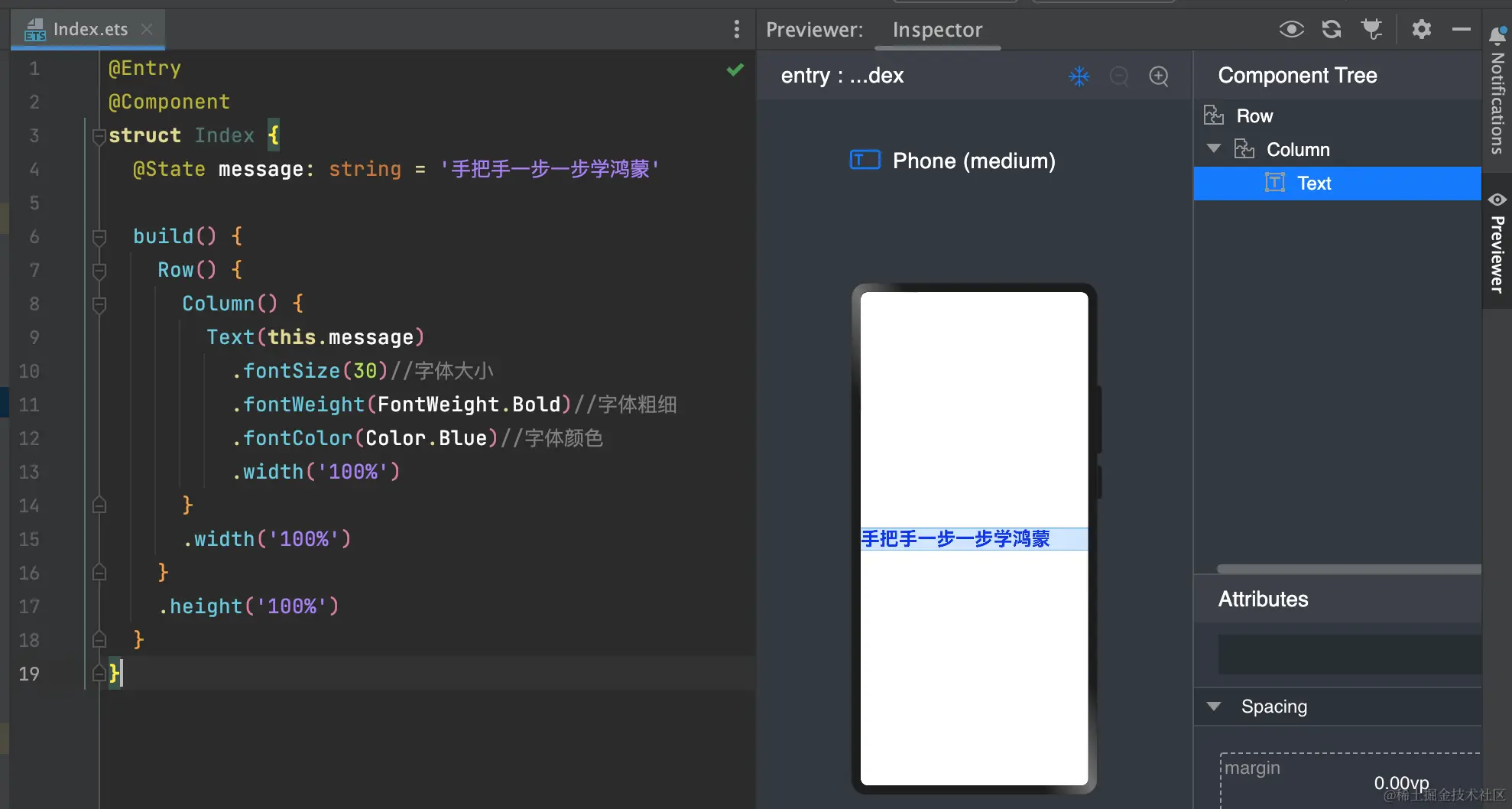Click the margin value 0.00vp

(1401, 783)
